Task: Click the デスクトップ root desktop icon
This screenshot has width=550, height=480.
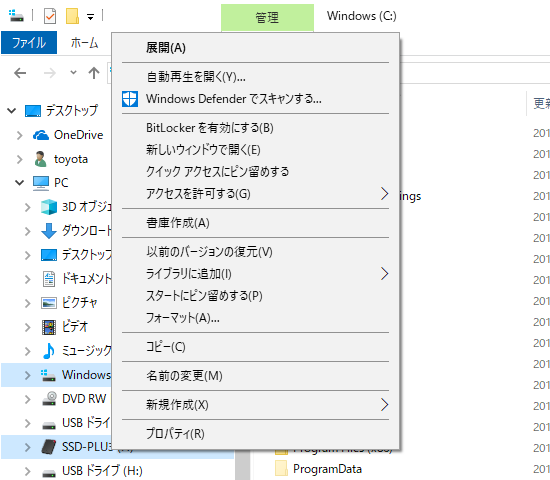Action: click(x=33, y=111)
